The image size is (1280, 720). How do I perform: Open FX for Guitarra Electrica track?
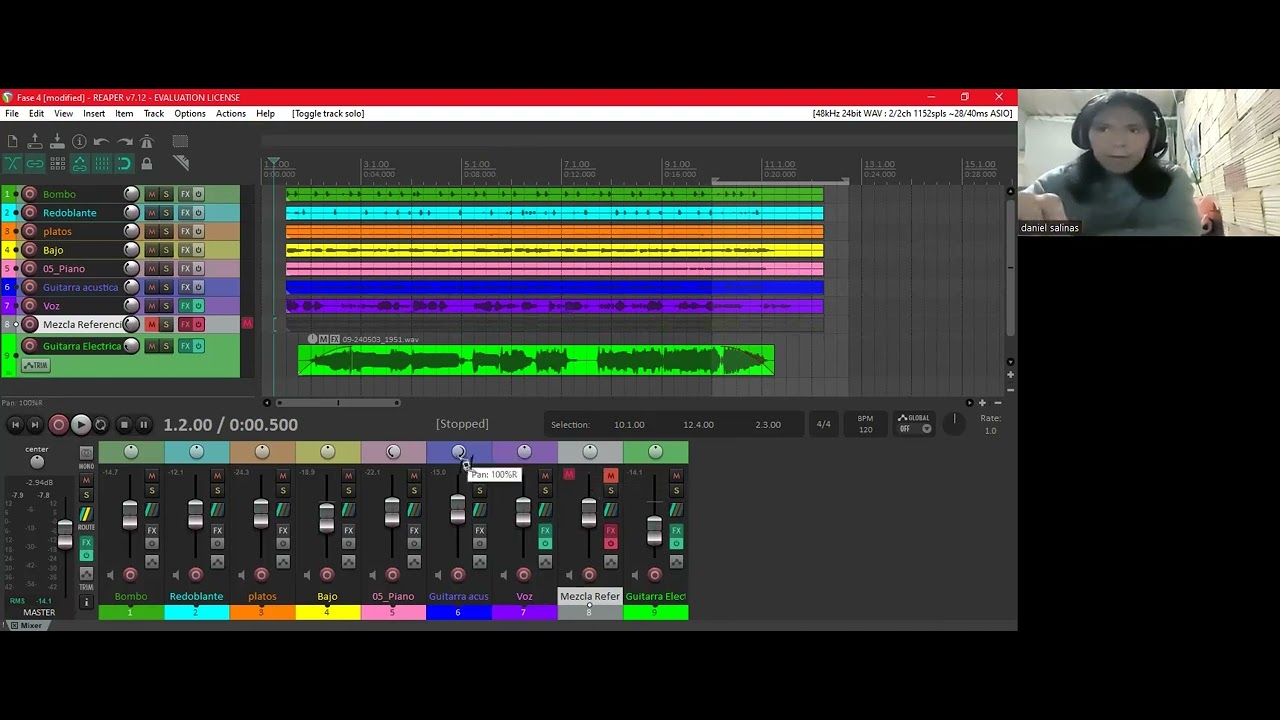point(185,346)
